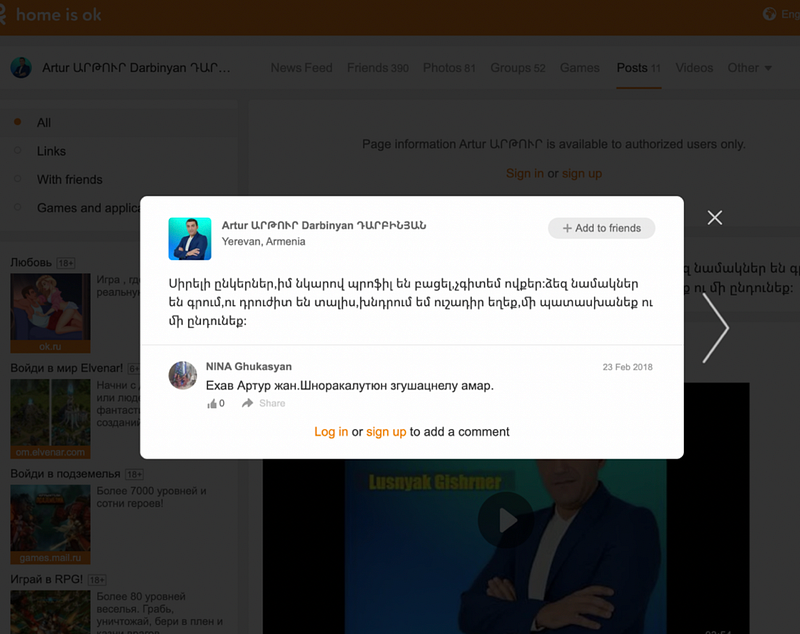
Task: Open the games.mail.ru ad thumbnail
Action: [x=50, y=524]
